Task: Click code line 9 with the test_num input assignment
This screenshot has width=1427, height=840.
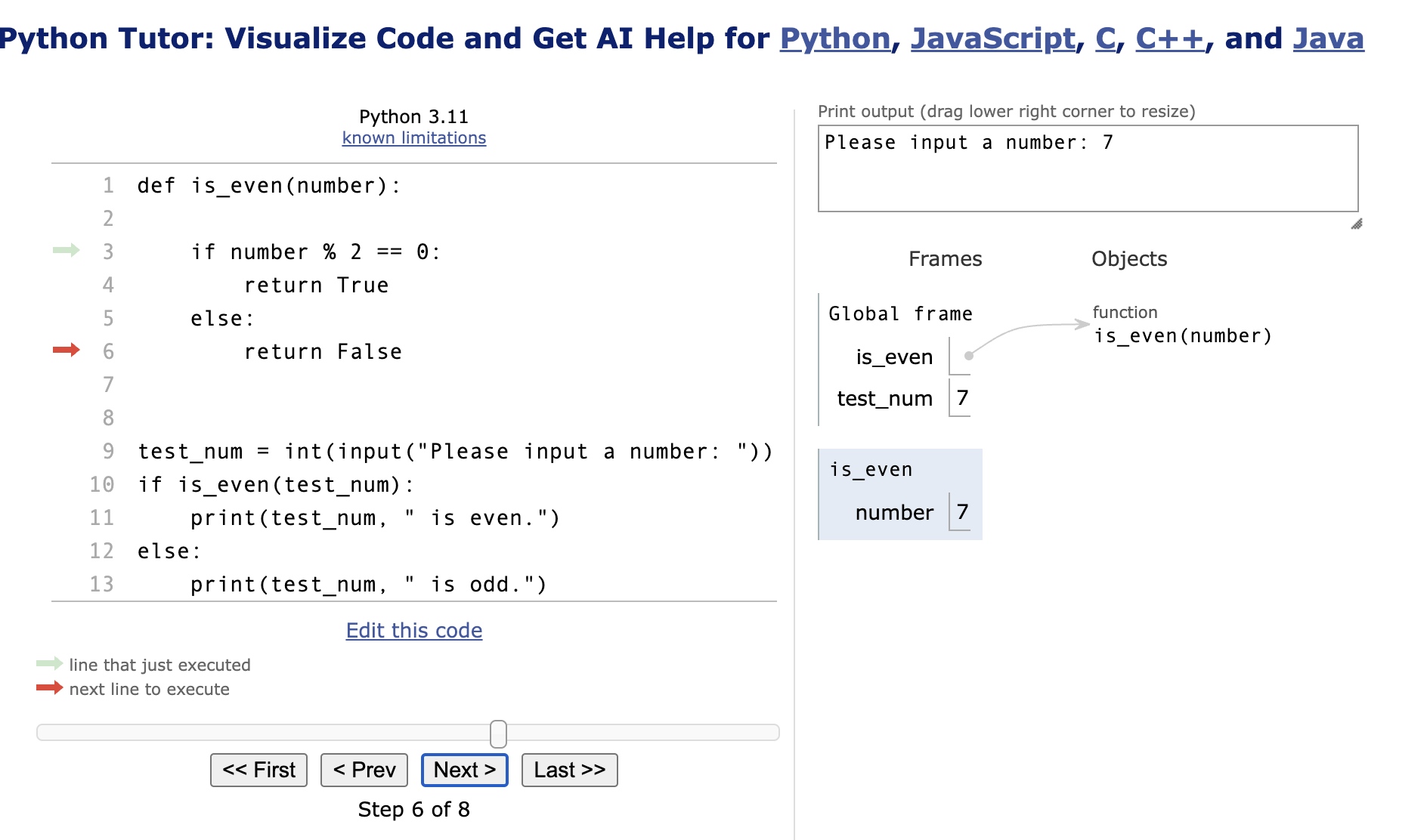Action: (x=455, y=452)
